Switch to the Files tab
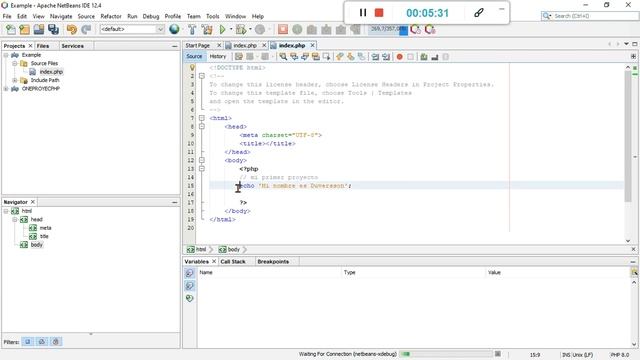640x360 pixels. coord(43,46)
